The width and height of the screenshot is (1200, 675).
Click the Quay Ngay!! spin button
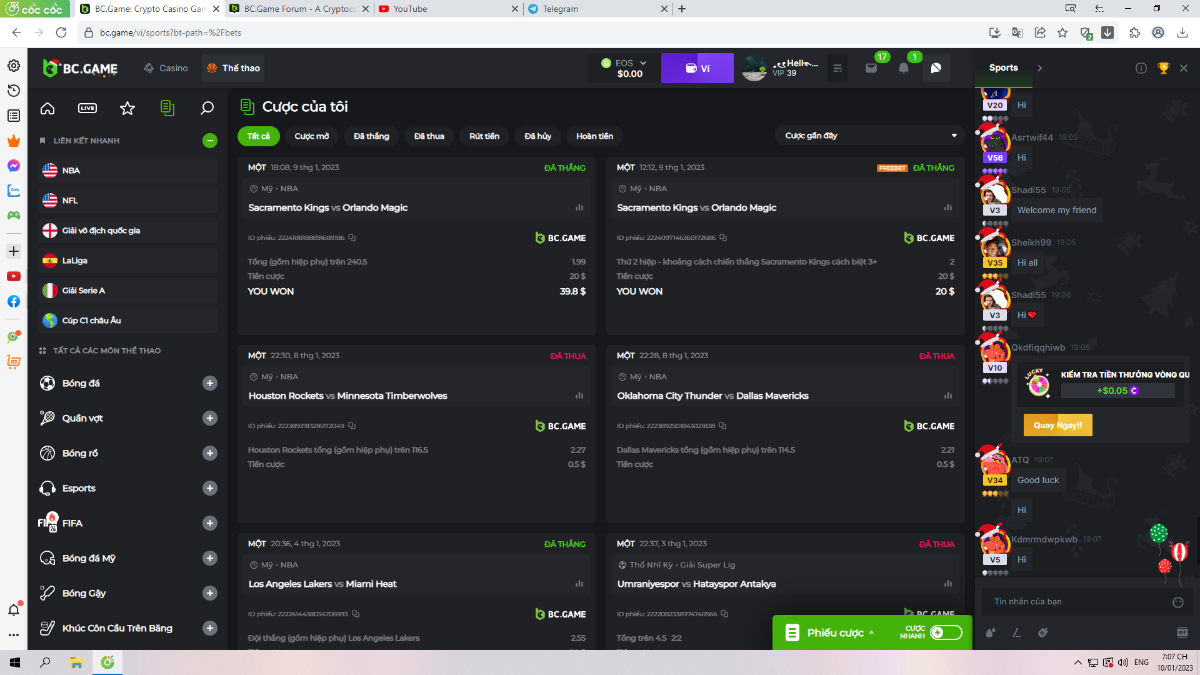coord(1058,425)
